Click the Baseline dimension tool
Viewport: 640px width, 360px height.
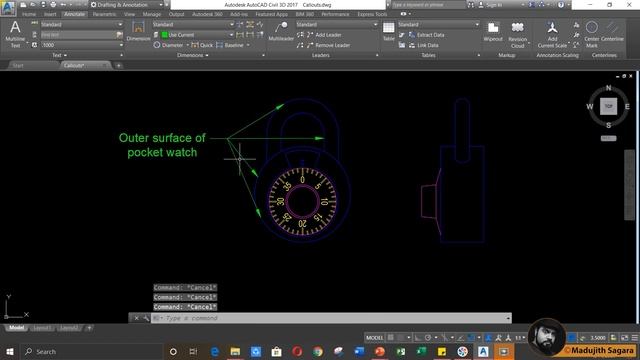point(230,45)
